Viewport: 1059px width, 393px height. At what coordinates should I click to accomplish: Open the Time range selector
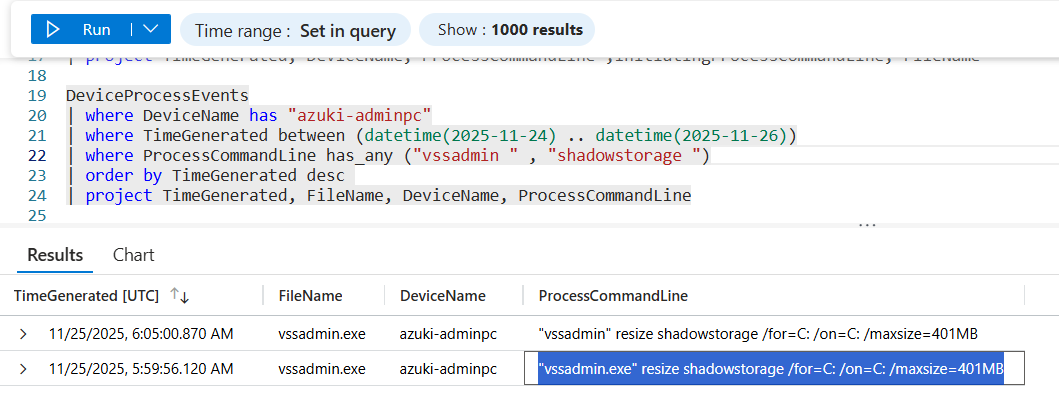click(x=295, y=30)
